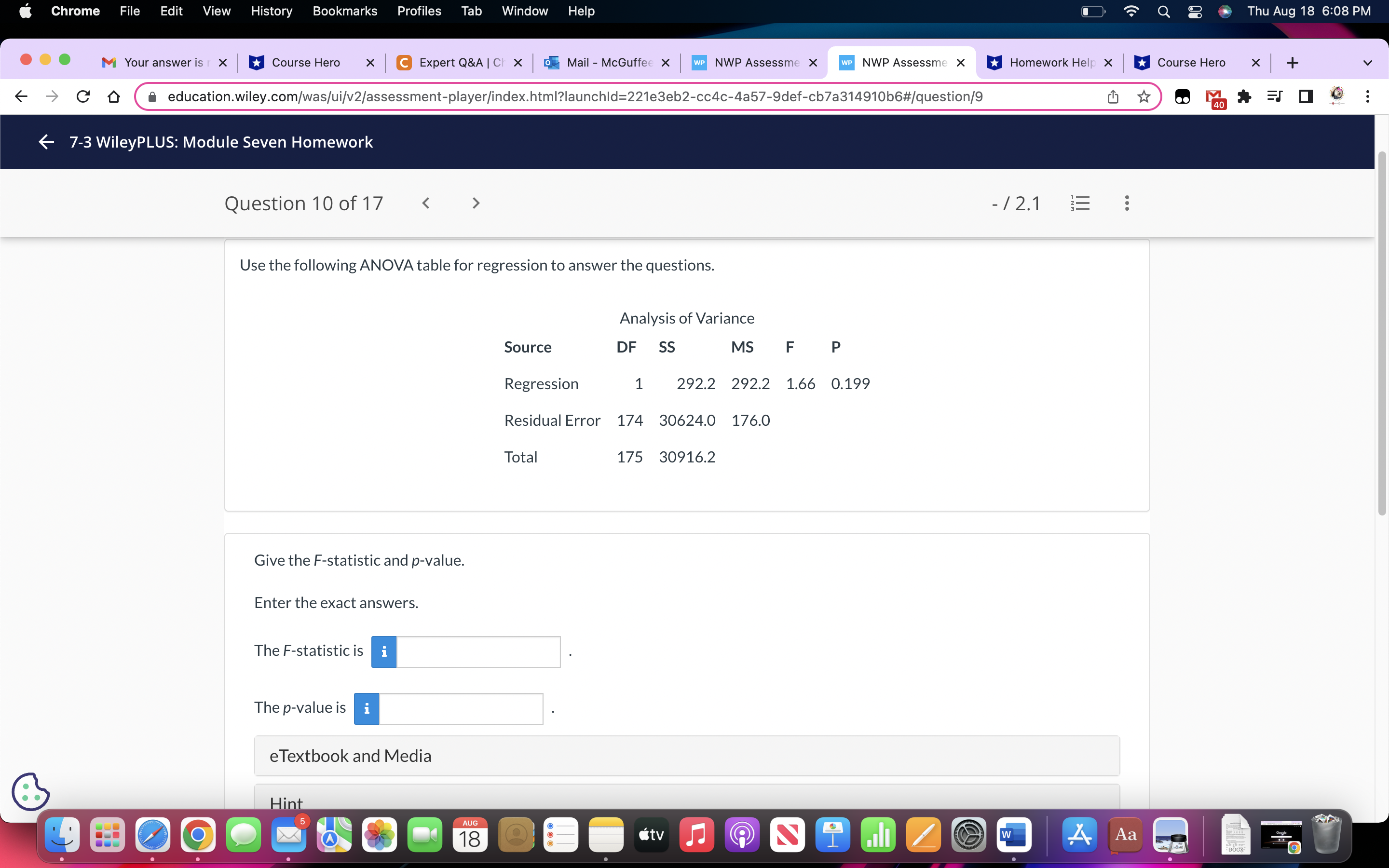The height and width of the screenshot is (868, 1389).
Task: Open the info button beside the p-value field
Action: pos(366,708)
